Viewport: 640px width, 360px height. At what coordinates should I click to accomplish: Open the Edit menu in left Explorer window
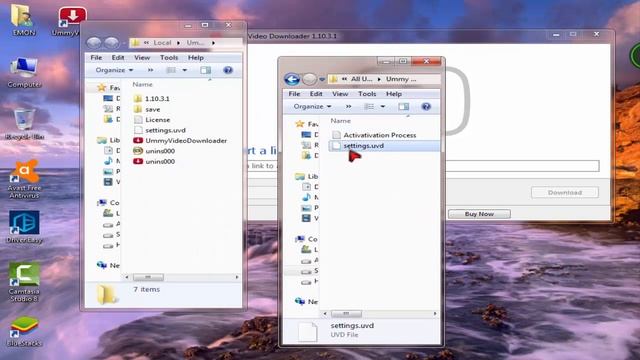pos(118,58)
